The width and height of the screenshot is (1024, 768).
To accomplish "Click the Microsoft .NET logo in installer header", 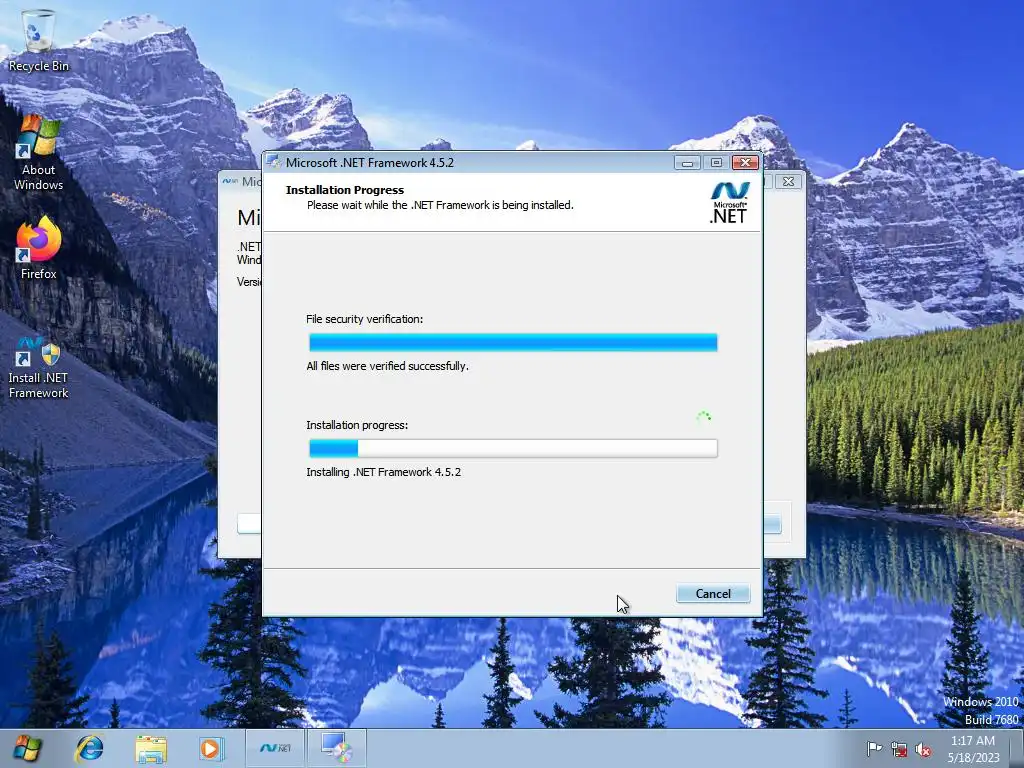I will point(729,202).
